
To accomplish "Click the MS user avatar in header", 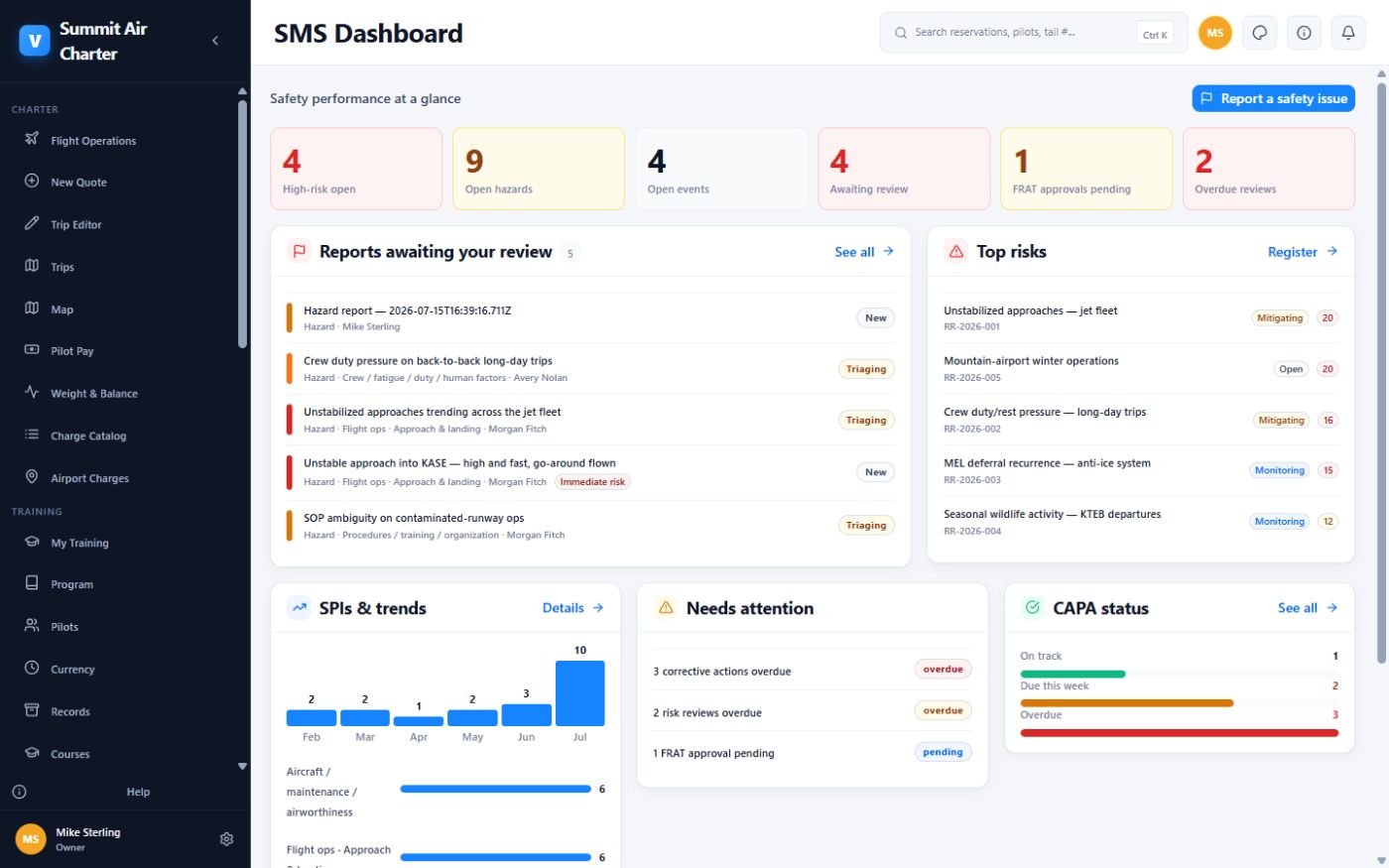I will point(1215,33).
